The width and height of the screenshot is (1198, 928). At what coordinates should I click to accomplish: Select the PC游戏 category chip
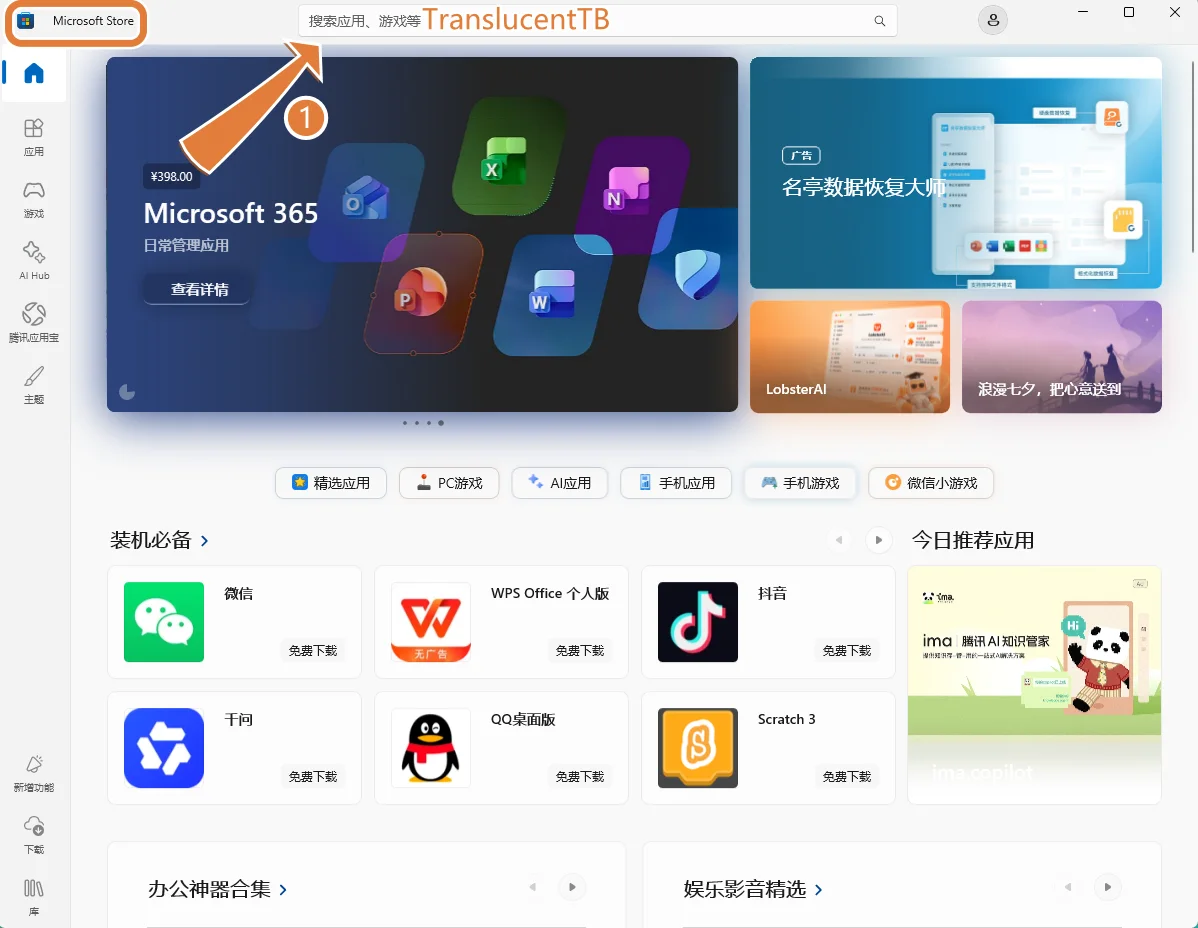(x=449, y=483)
